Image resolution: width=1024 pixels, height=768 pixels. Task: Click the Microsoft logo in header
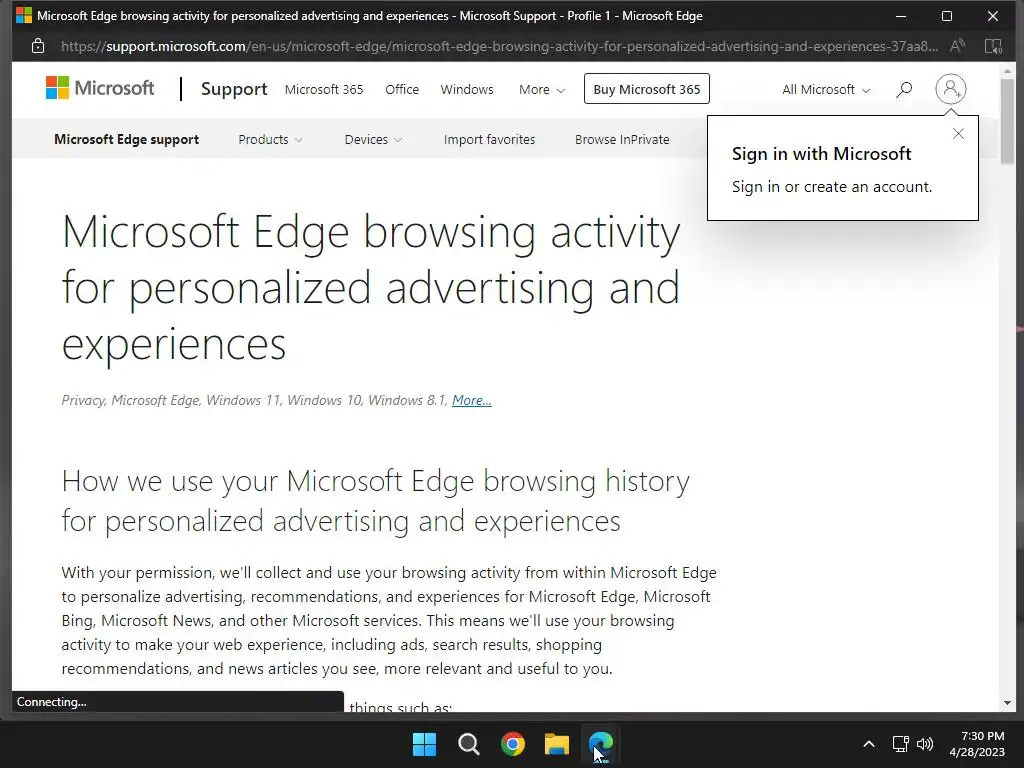click(x=100, y=88)
